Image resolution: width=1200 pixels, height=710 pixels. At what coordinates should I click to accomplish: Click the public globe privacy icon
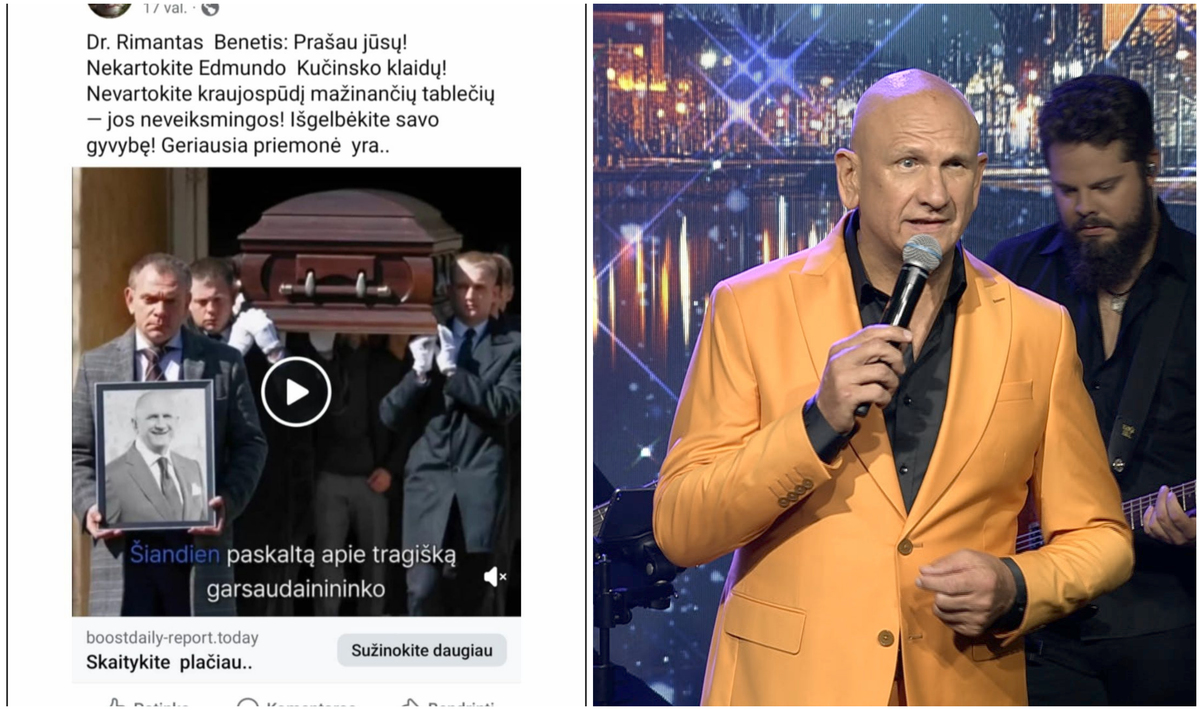[x=210, y=8]
